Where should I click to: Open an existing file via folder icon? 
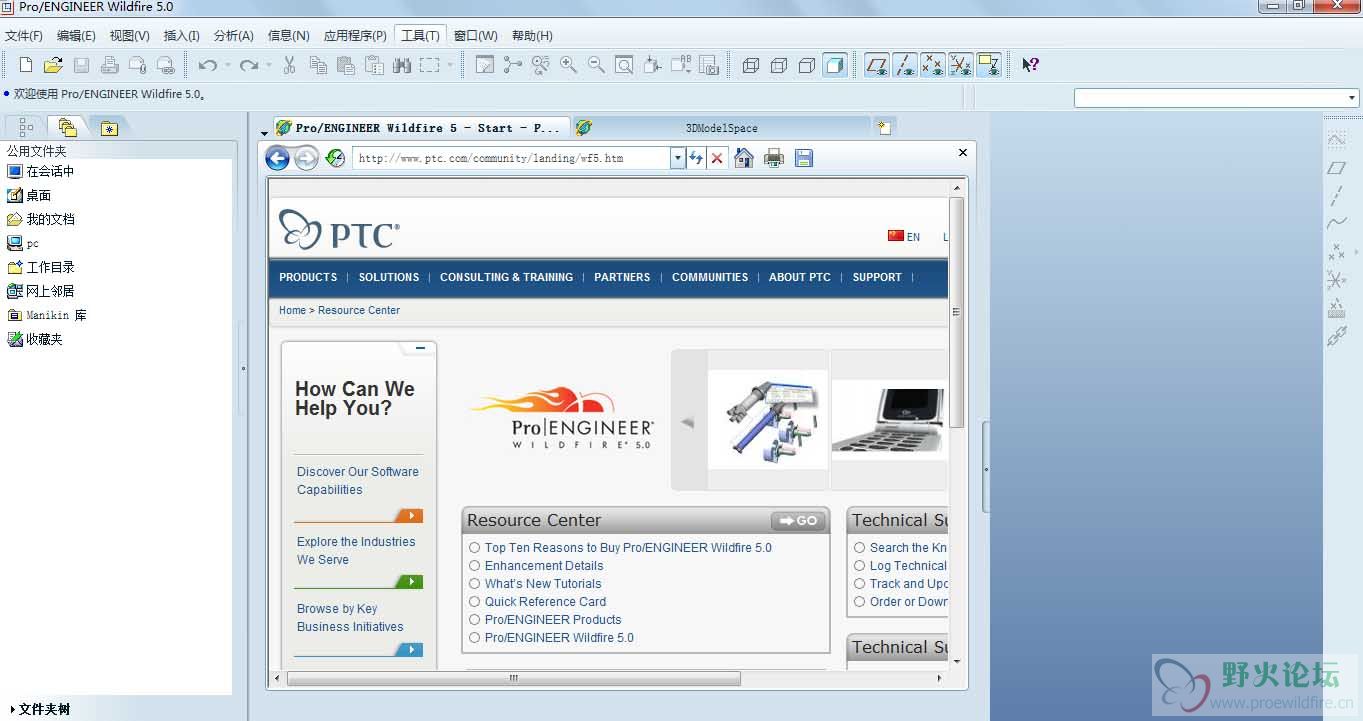click(53, 65)
